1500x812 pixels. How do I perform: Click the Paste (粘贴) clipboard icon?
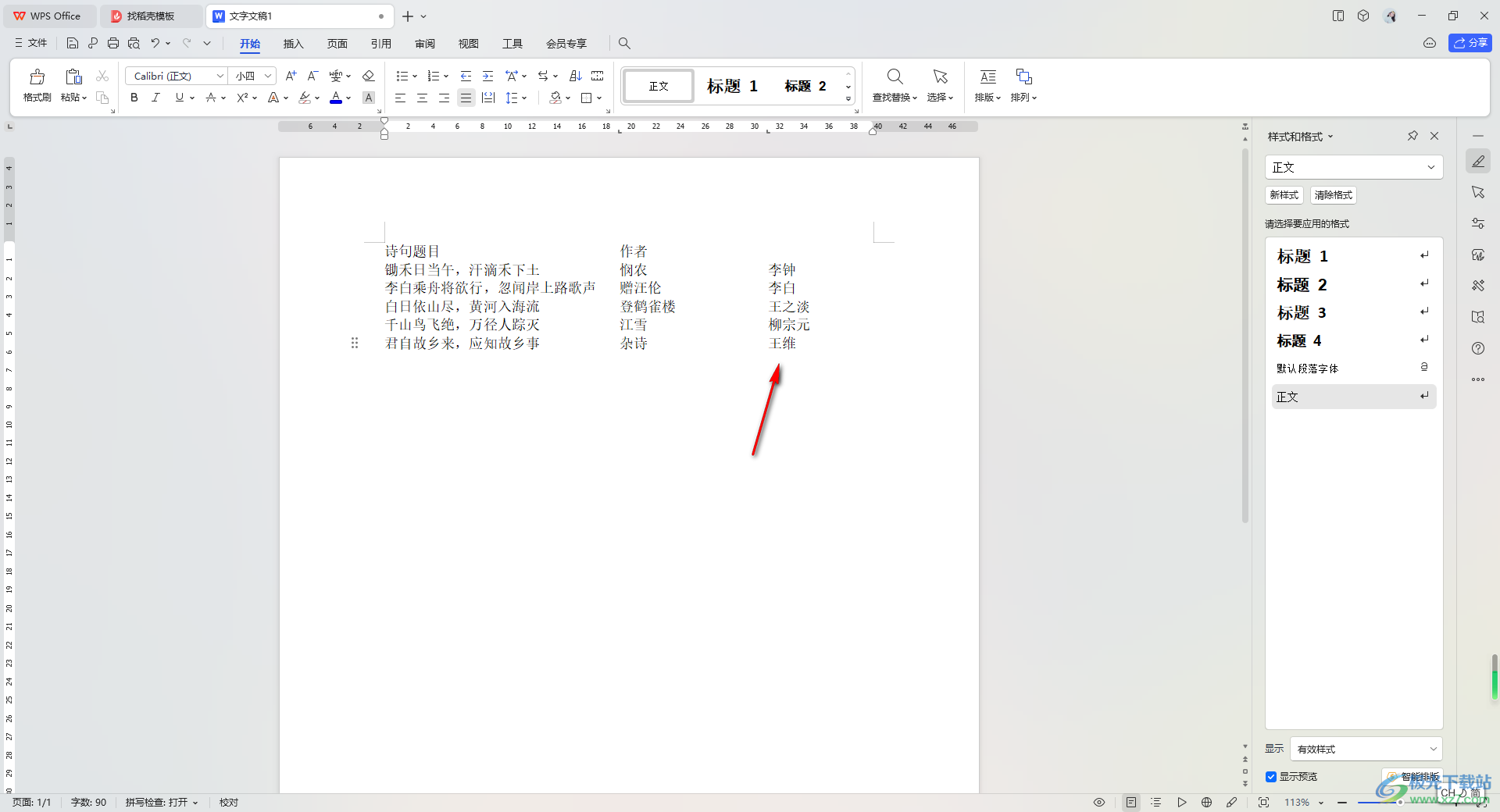click(x=73, y=77)
